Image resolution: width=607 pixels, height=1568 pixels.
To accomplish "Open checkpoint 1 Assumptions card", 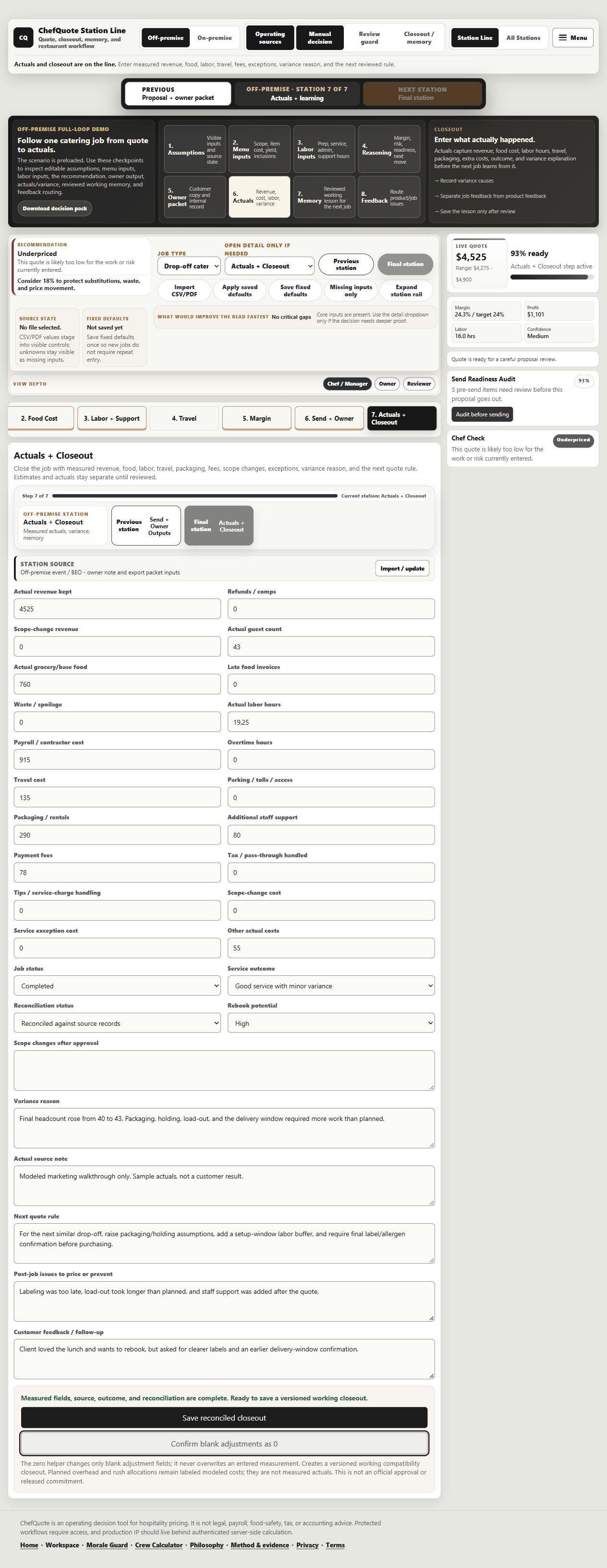I will coord(195,149).
